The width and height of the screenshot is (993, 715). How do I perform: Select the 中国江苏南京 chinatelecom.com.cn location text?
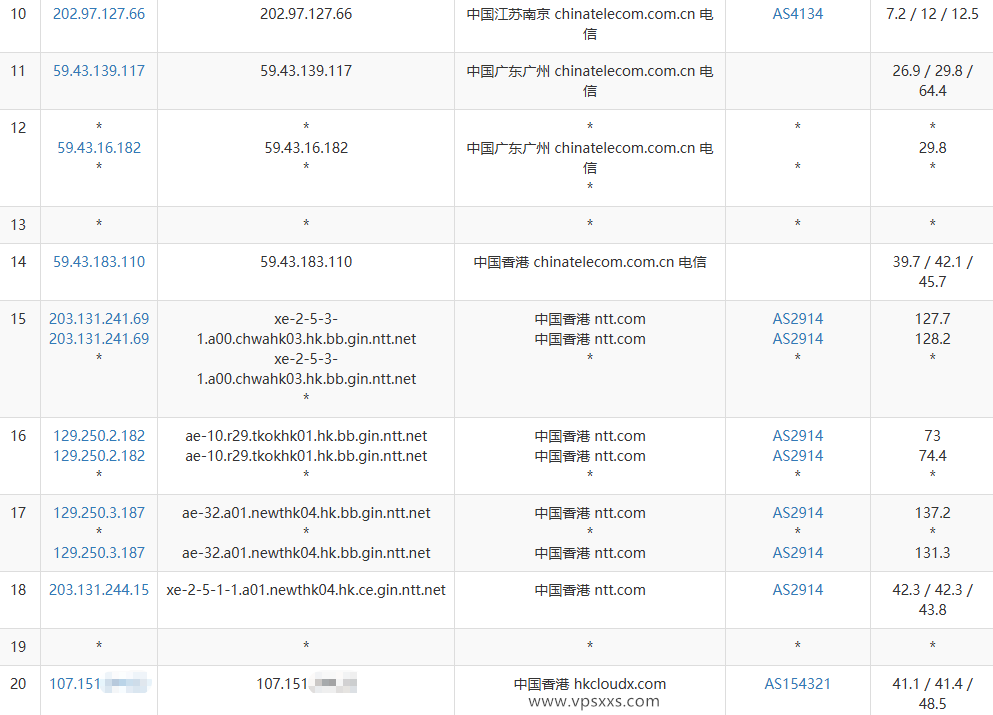590,23
